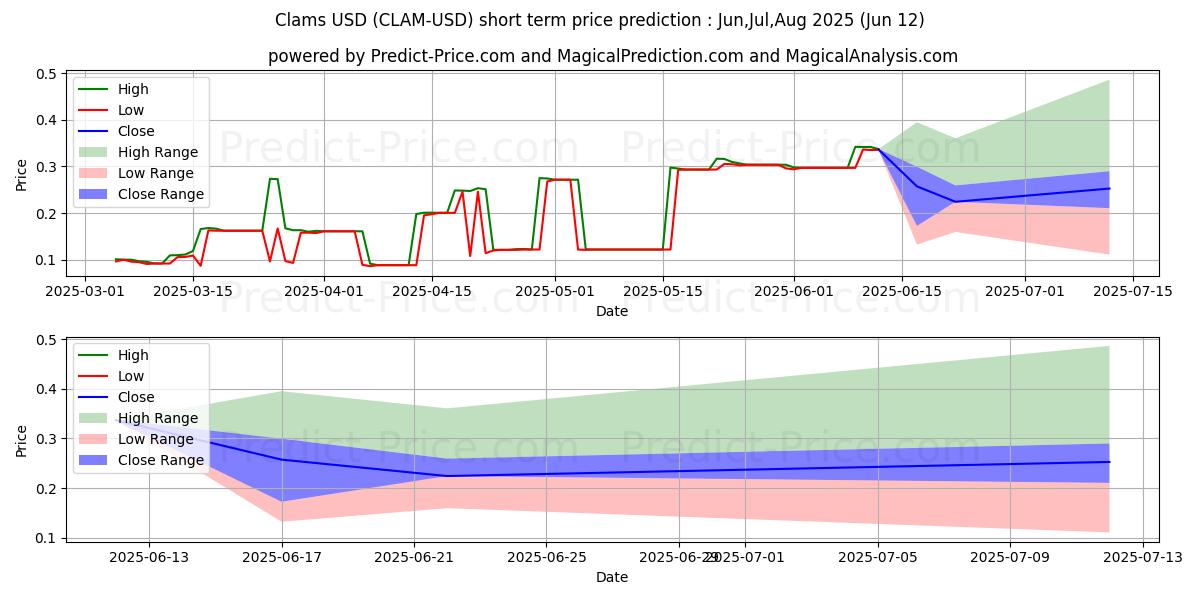Click the 2025-07-05 tick label on bottom chart
This screenshot has height=600, width=1200.
point(878,557)
